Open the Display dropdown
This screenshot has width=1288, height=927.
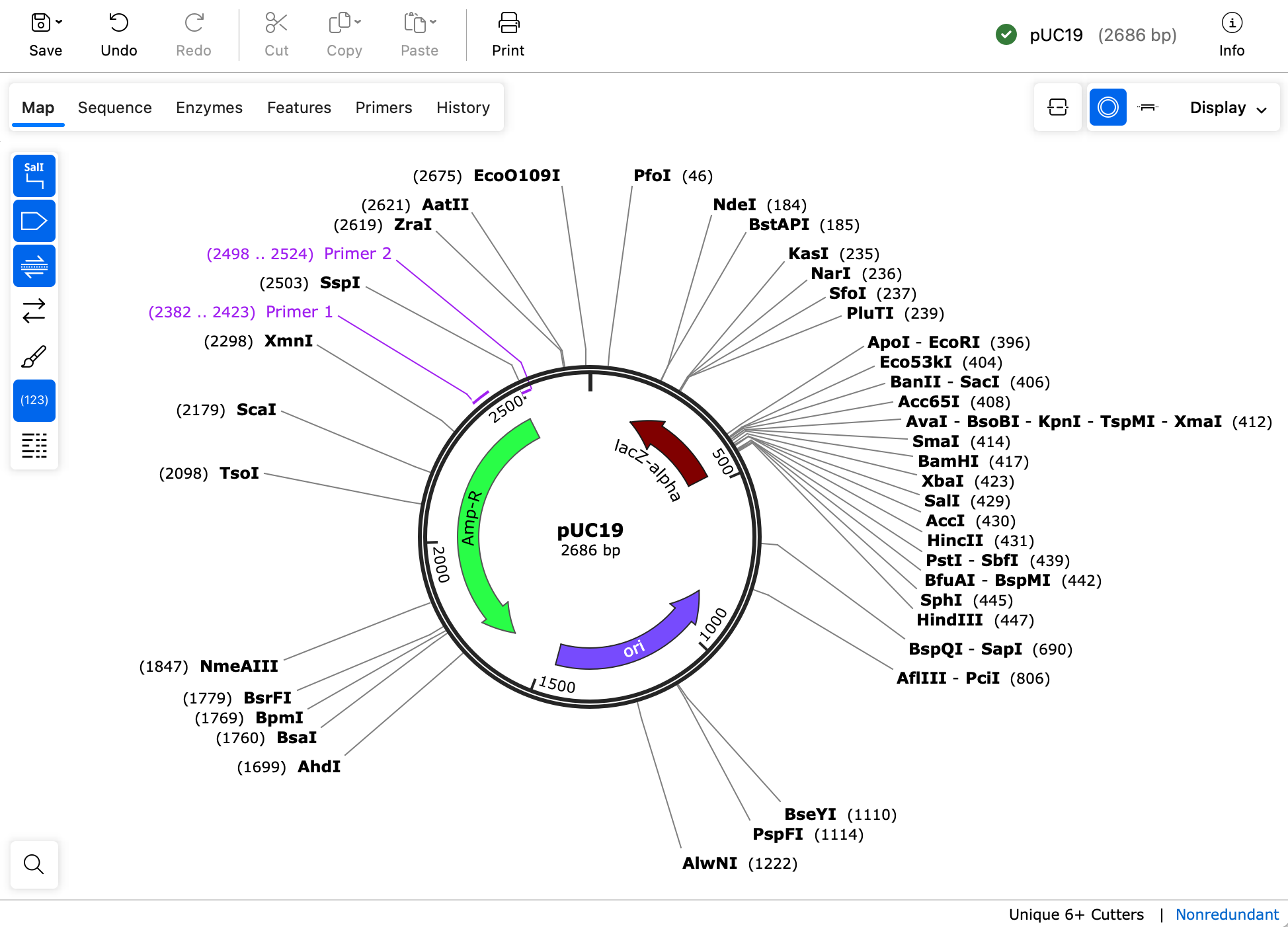[x=1227, y=107]
